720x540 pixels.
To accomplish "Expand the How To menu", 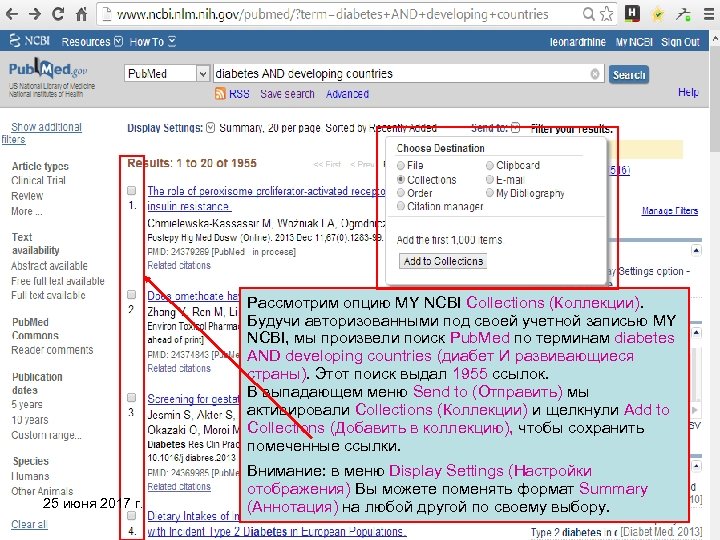I will [x=152, y=42].
